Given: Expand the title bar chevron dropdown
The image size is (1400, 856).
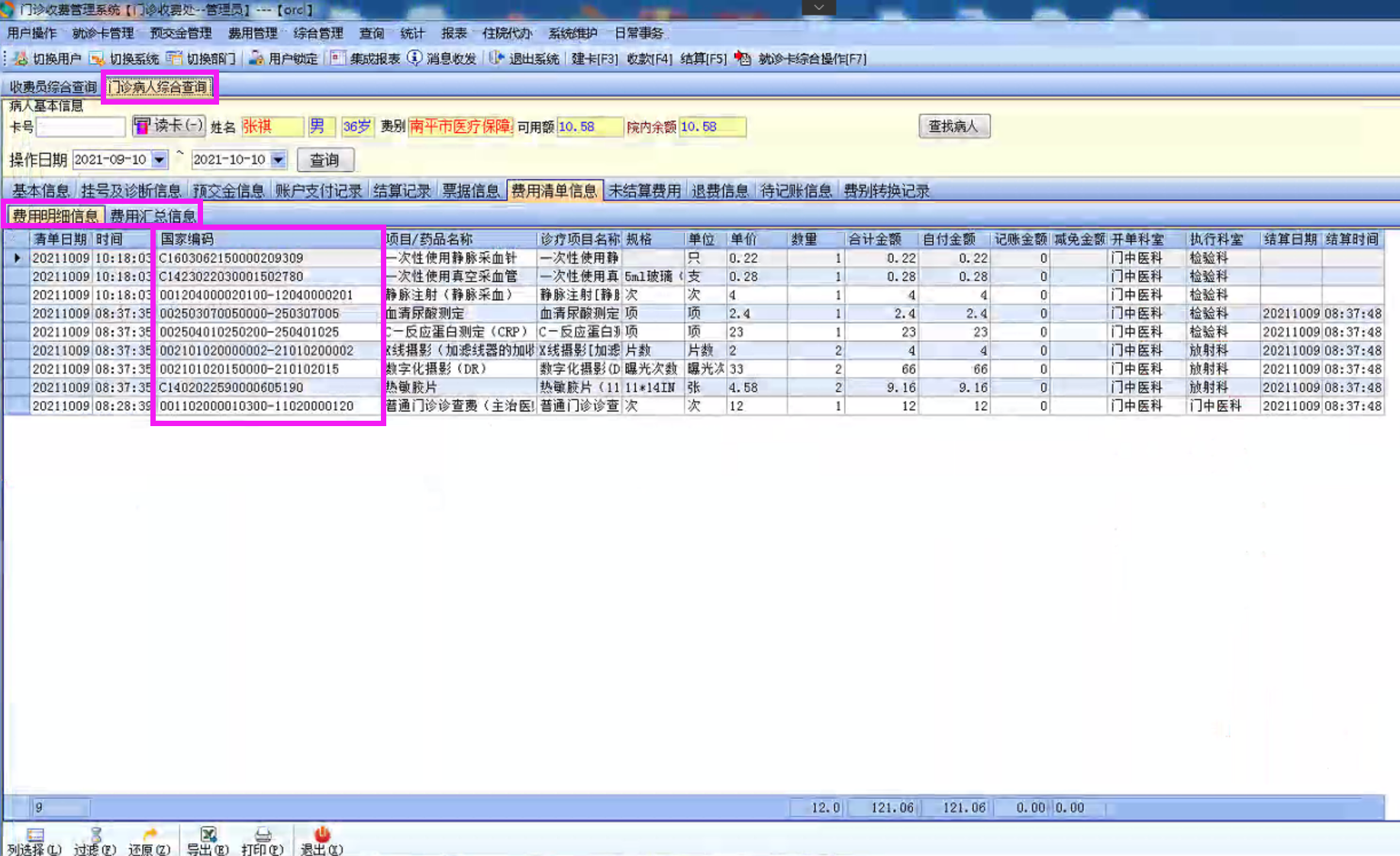Looking at the screenshot, I should point(819,8).
